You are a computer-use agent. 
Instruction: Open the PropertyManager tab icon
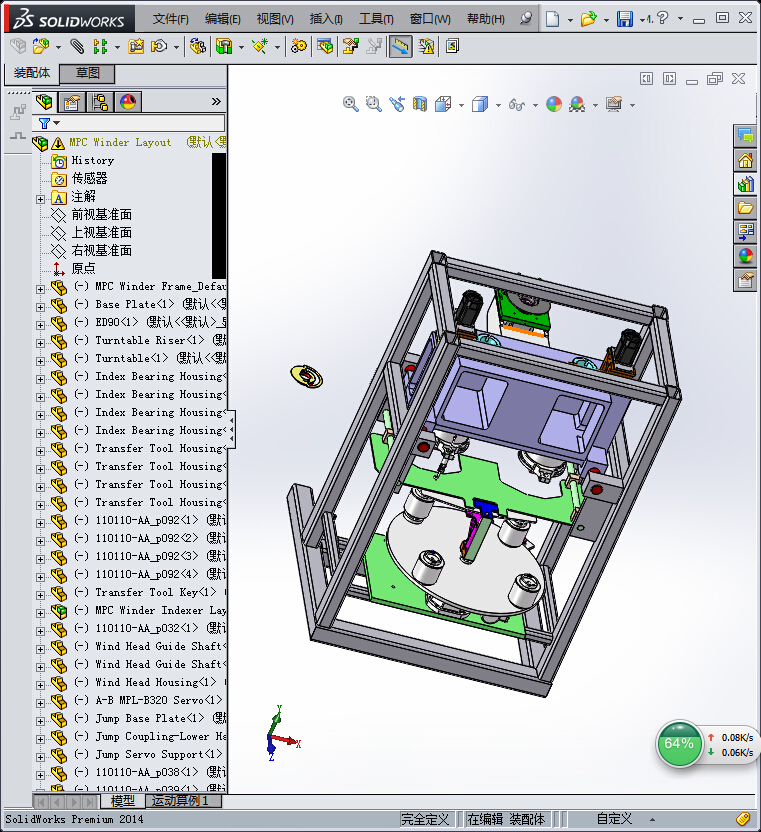[72, 101]
